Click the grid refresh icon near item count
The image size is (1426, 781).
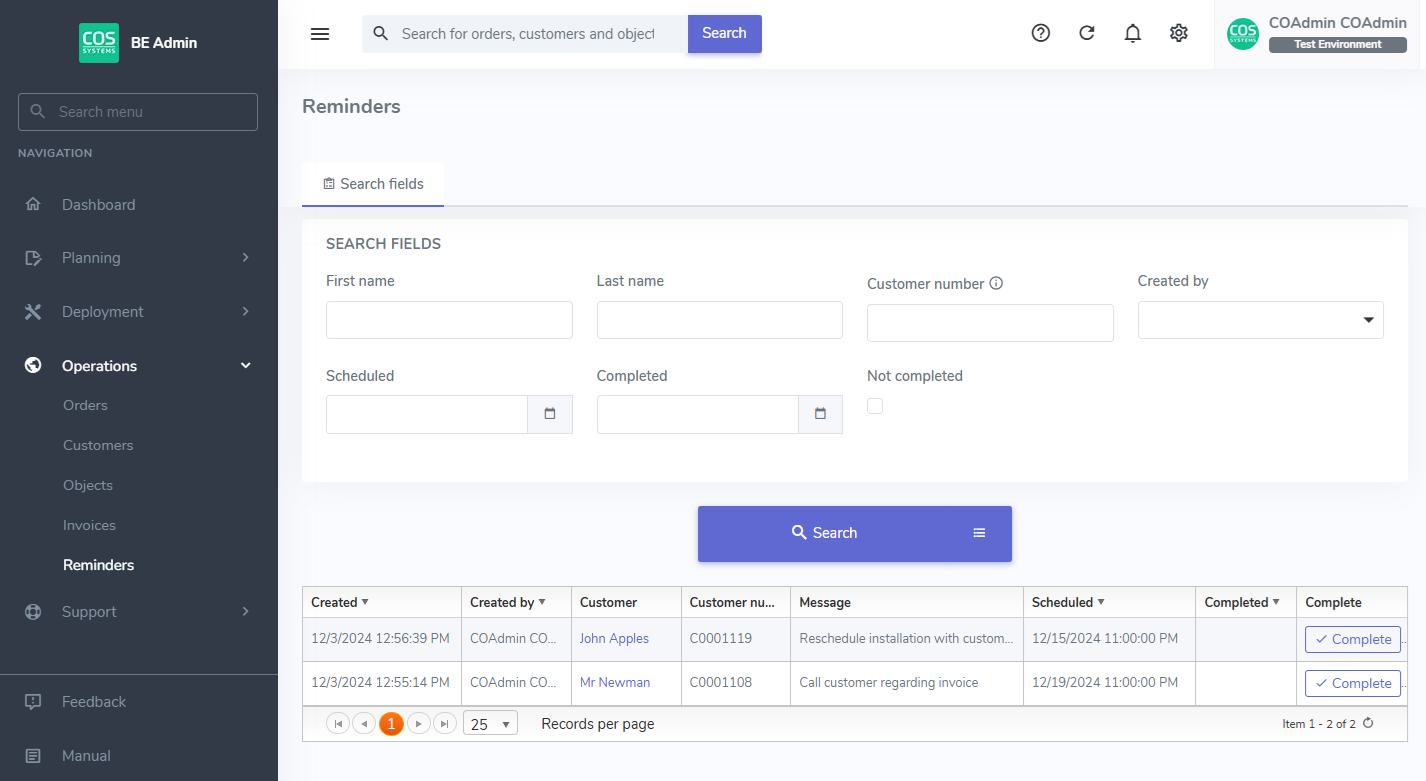(1369, 723)
